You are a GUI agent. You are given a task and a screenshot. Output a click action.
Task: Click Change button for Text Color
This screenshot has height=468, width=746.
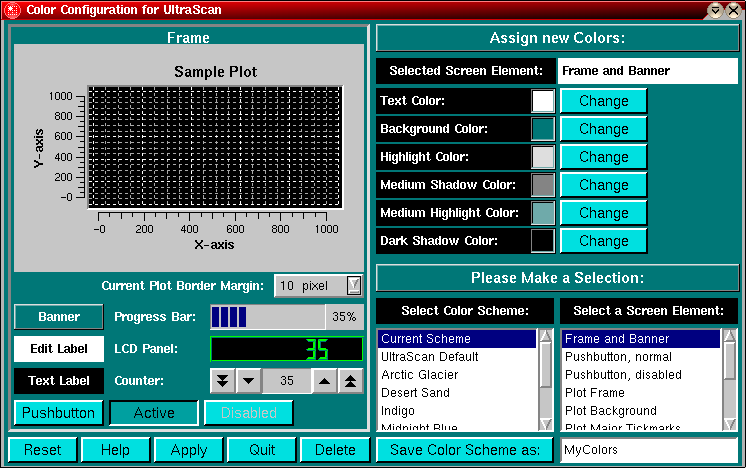pos(603,101)
